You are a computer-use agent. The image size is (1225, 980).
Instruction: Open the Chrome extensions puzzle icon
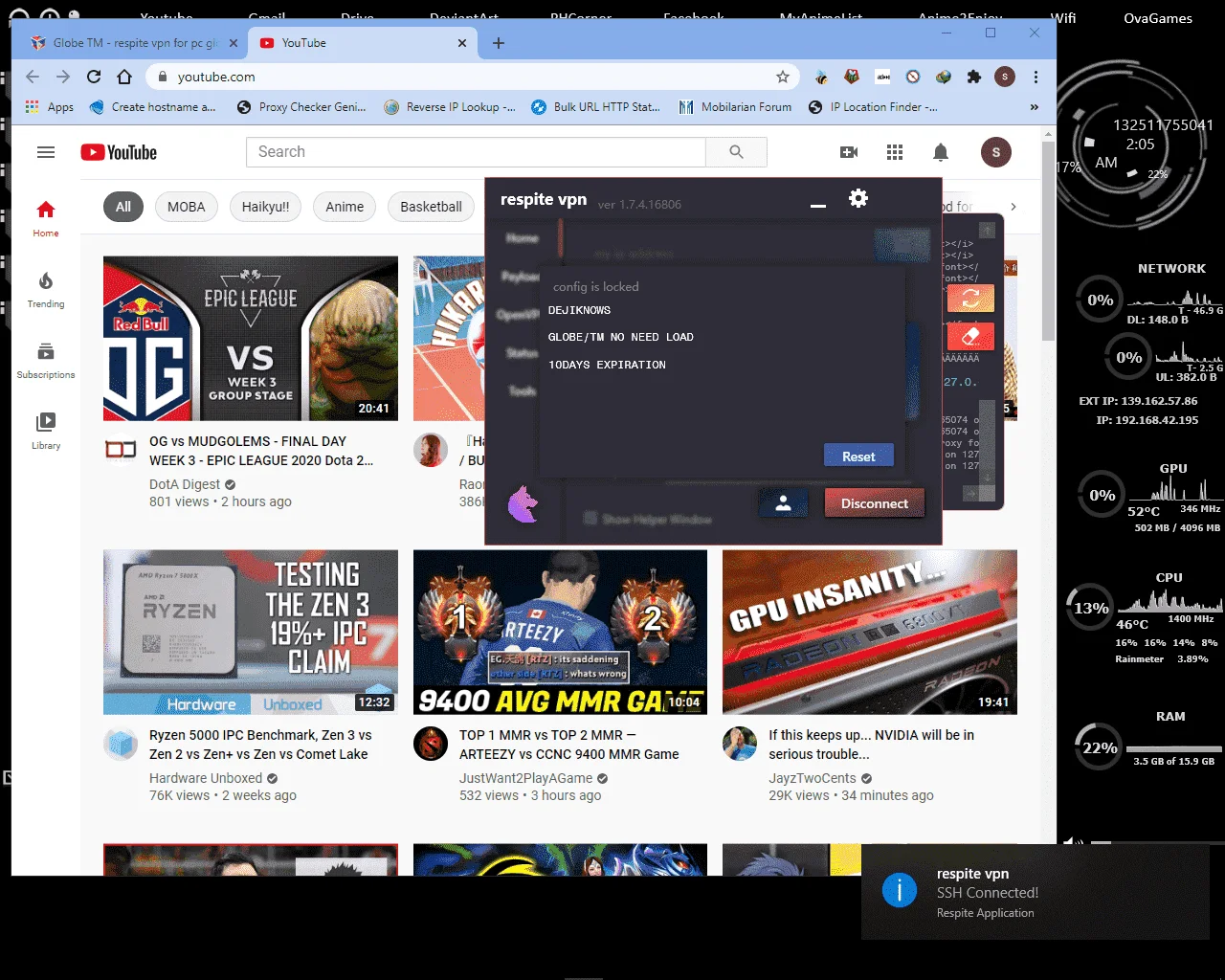(x=974, y=77)
